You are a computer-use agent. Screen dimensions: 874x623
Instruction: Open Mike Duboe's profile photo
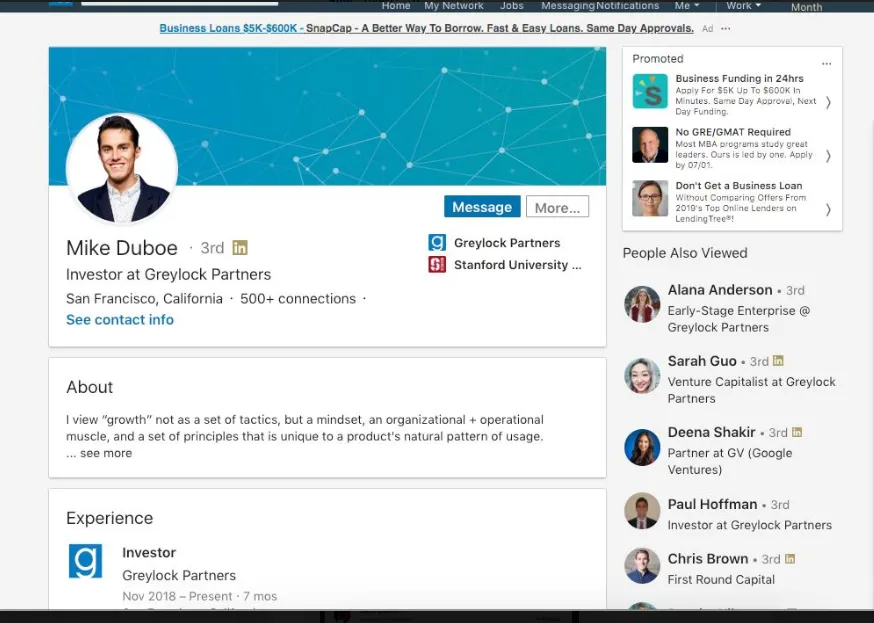tap(122, 169)
